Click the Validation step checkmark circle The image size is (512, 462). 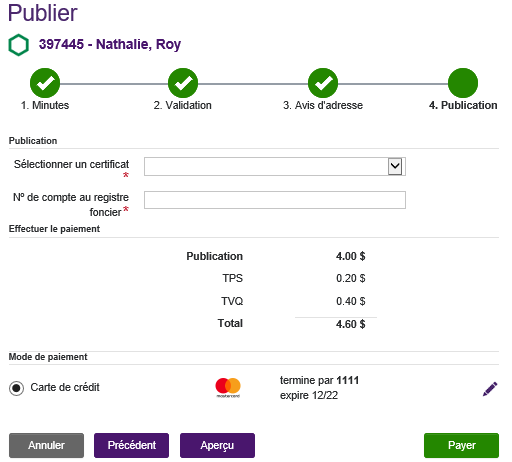click(183, 83)
